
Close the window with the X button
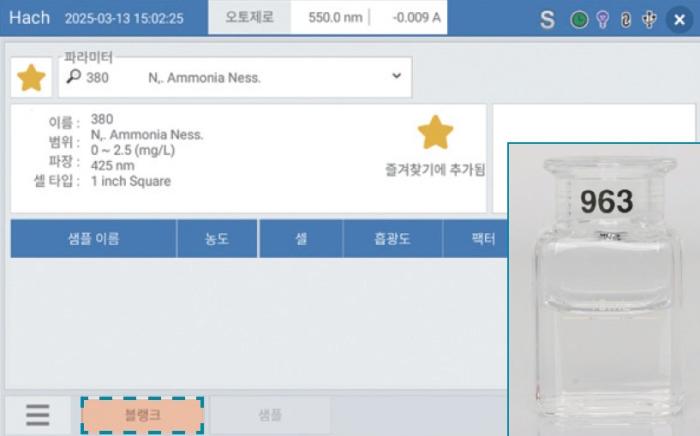(679, 20)
